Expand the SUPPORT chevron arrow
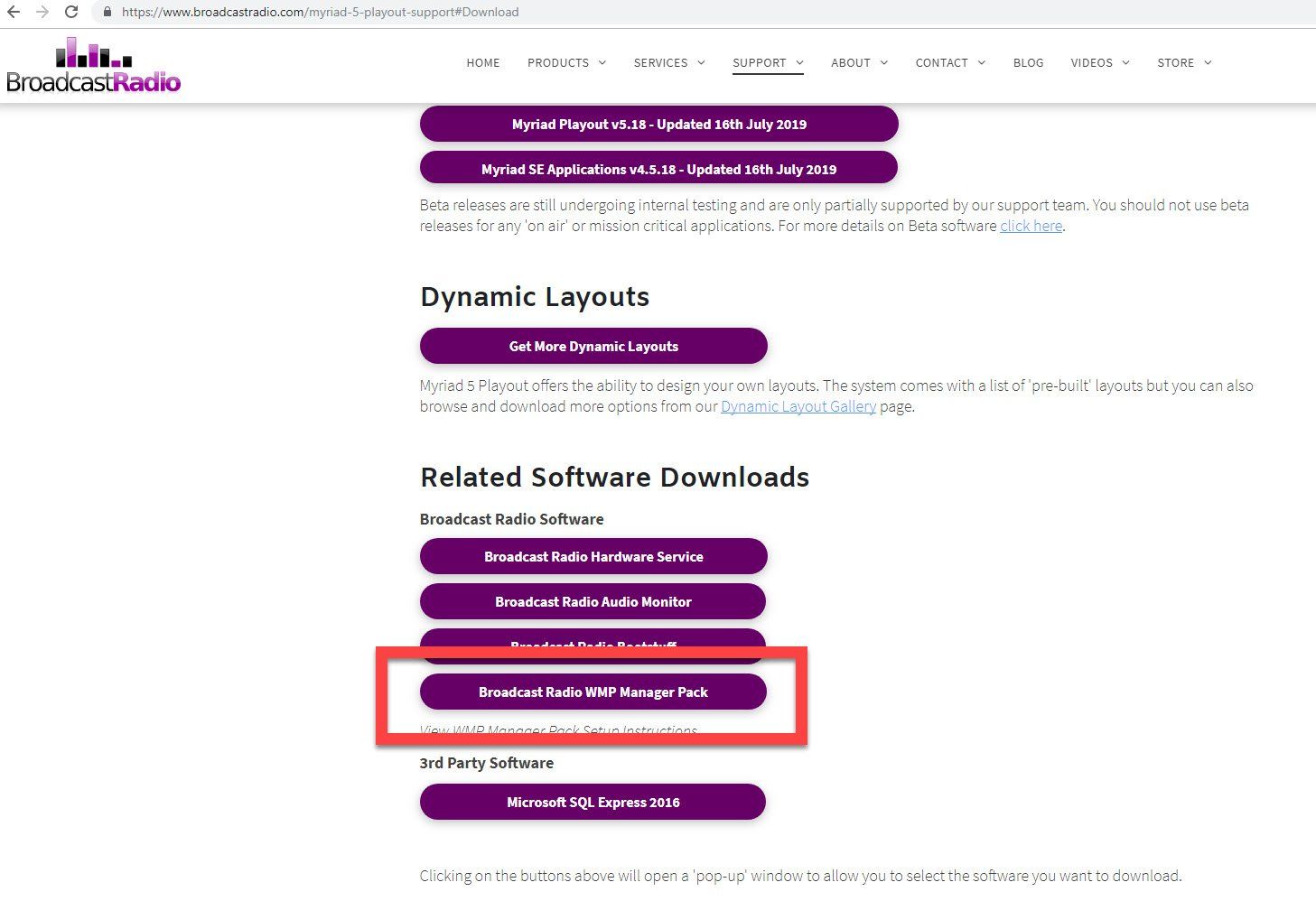The height and width of the screenshot is (901, 1316). tap(799, 62)
